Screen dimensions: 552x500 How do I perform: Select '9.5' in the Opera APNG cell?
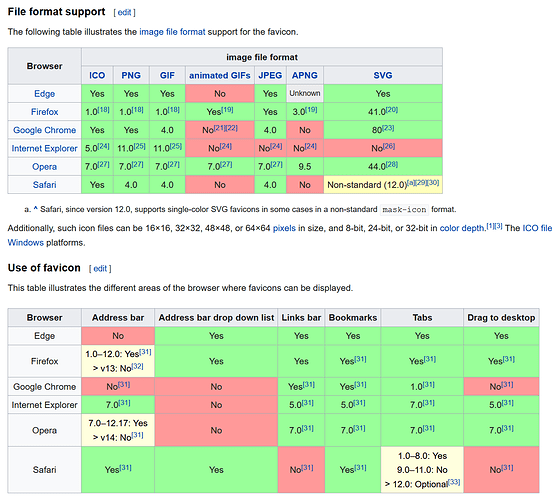tap(305, 167)
